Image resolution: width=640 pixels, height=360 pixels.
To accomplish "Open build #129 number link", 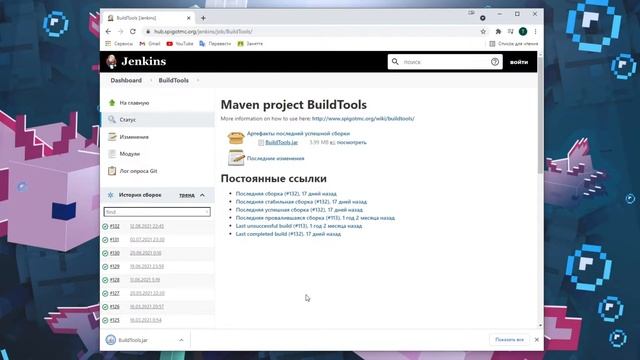I will [115, 267].
